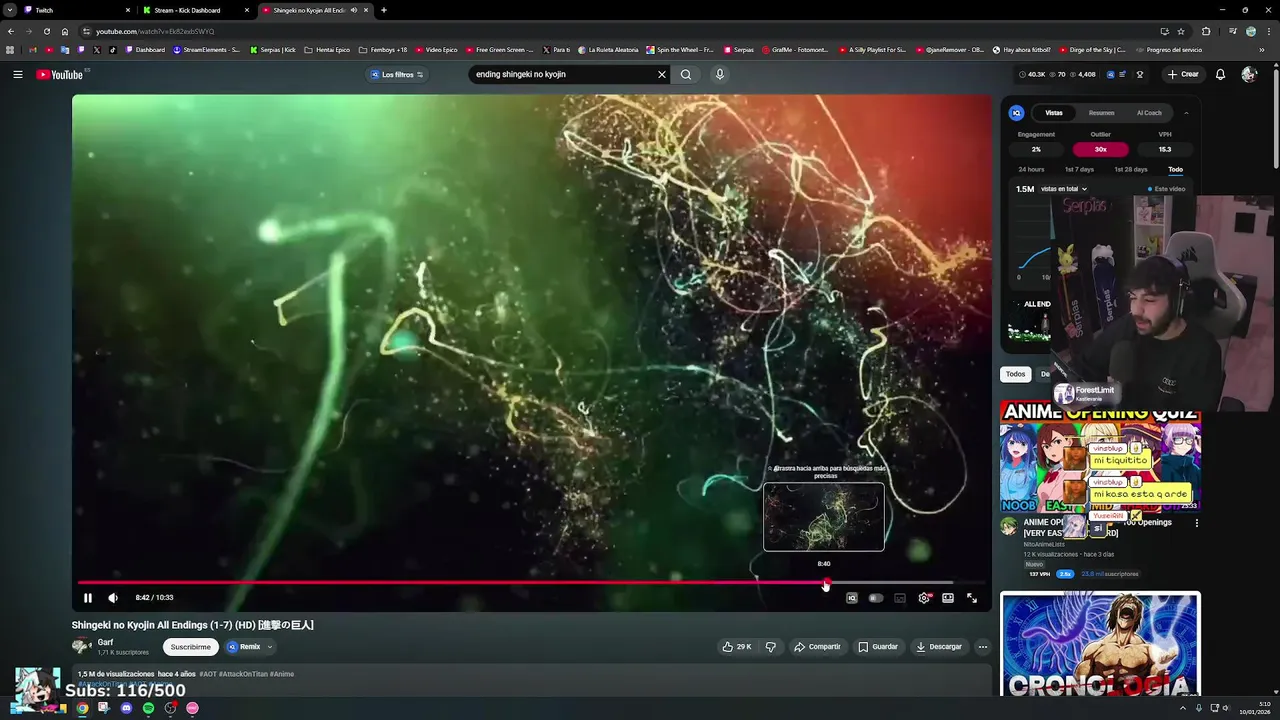Screen dimensions: 1280x720
Task: Select the AI Coach tab
Action: [x=1149, y=113]
